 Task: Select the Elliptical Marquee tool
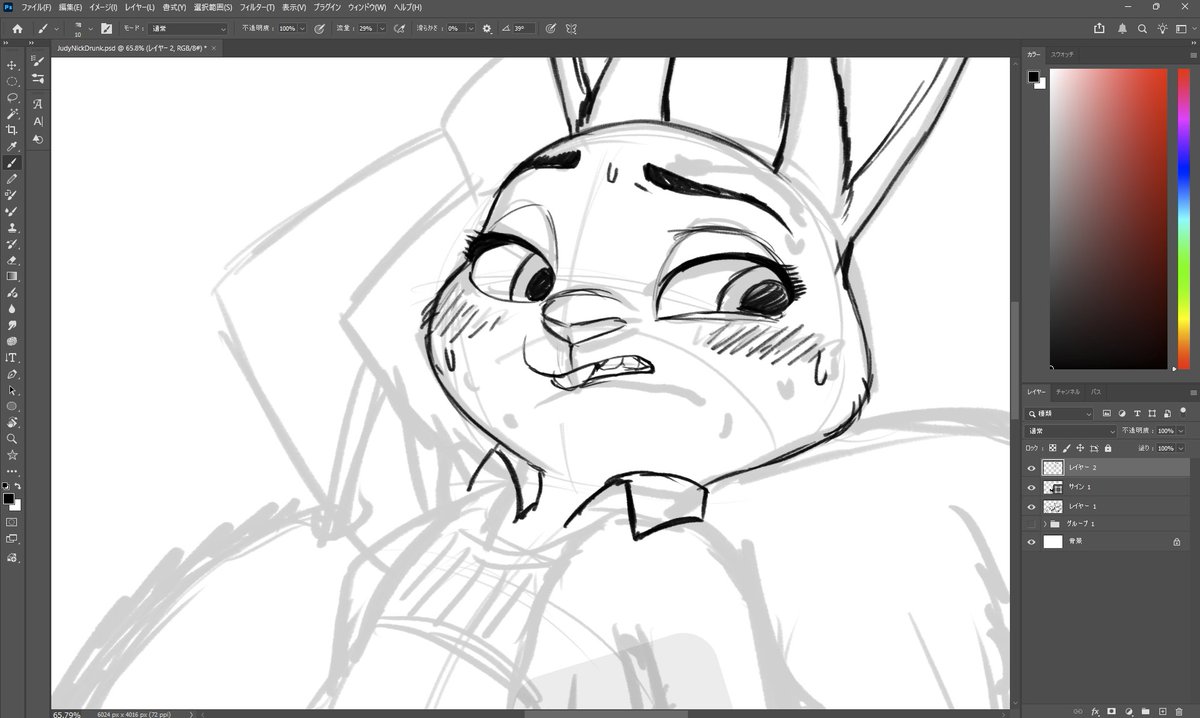[12, 81]
